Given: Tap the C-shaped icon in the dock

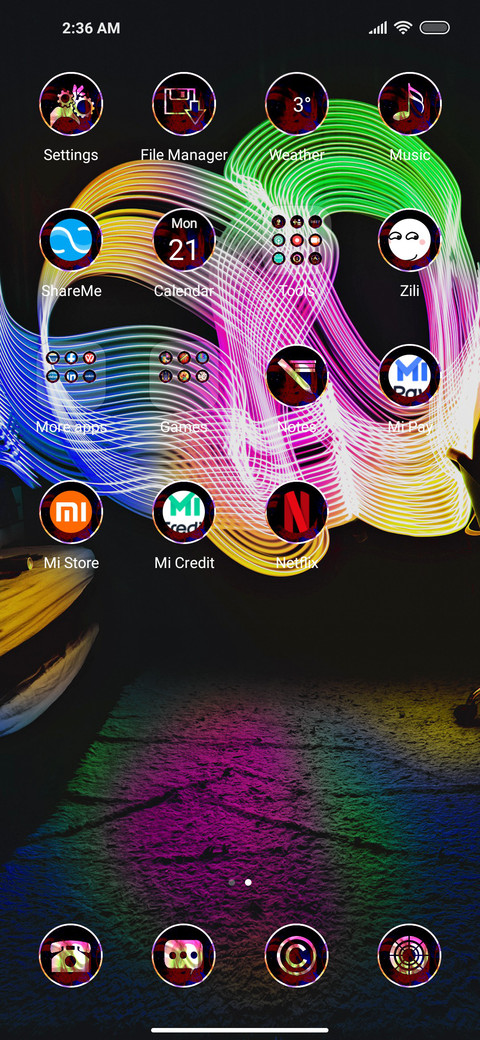Looking at the screenshot, I should pyautogui.click(x=296, y=955).
